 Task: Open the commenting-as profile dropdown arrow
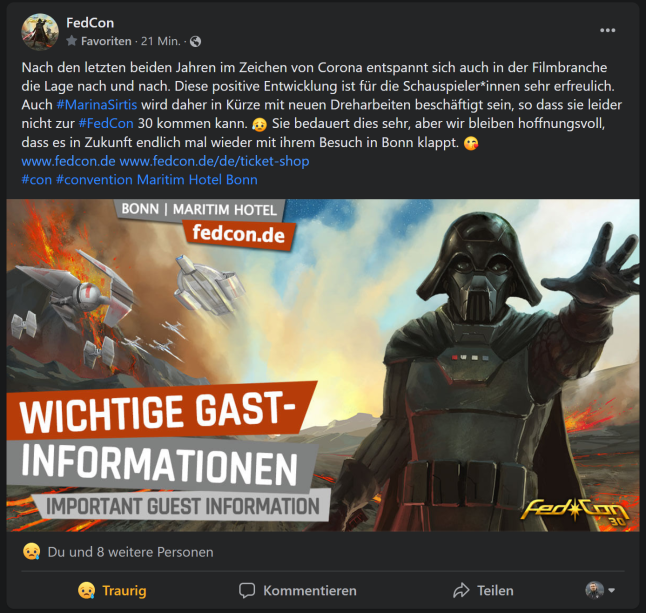611,590
